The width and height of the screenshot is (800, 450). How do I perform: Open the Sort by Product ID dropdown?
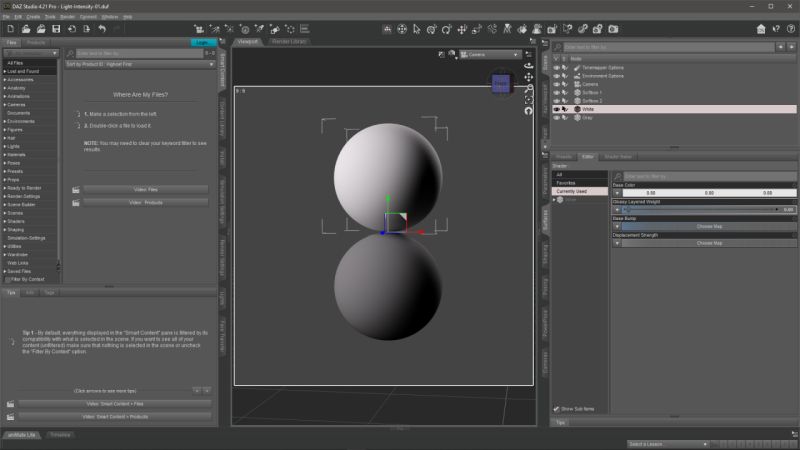(140, 64)
